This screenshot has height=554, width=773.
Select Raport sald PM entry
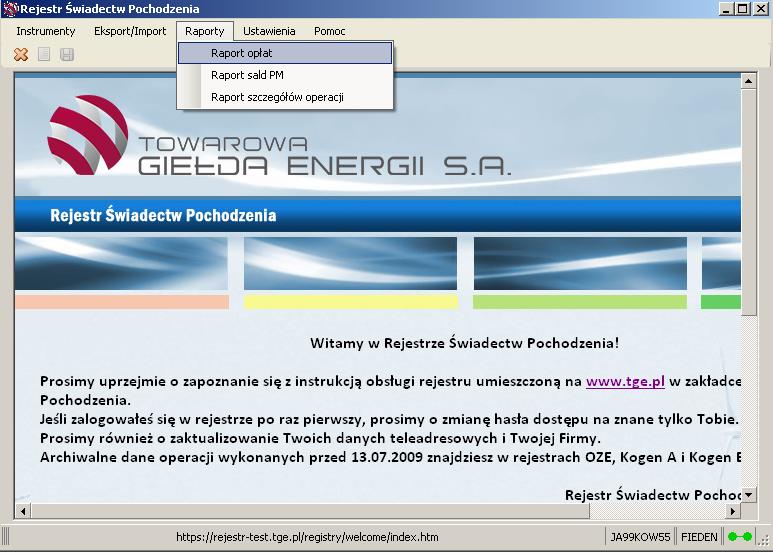click(285, 75)
